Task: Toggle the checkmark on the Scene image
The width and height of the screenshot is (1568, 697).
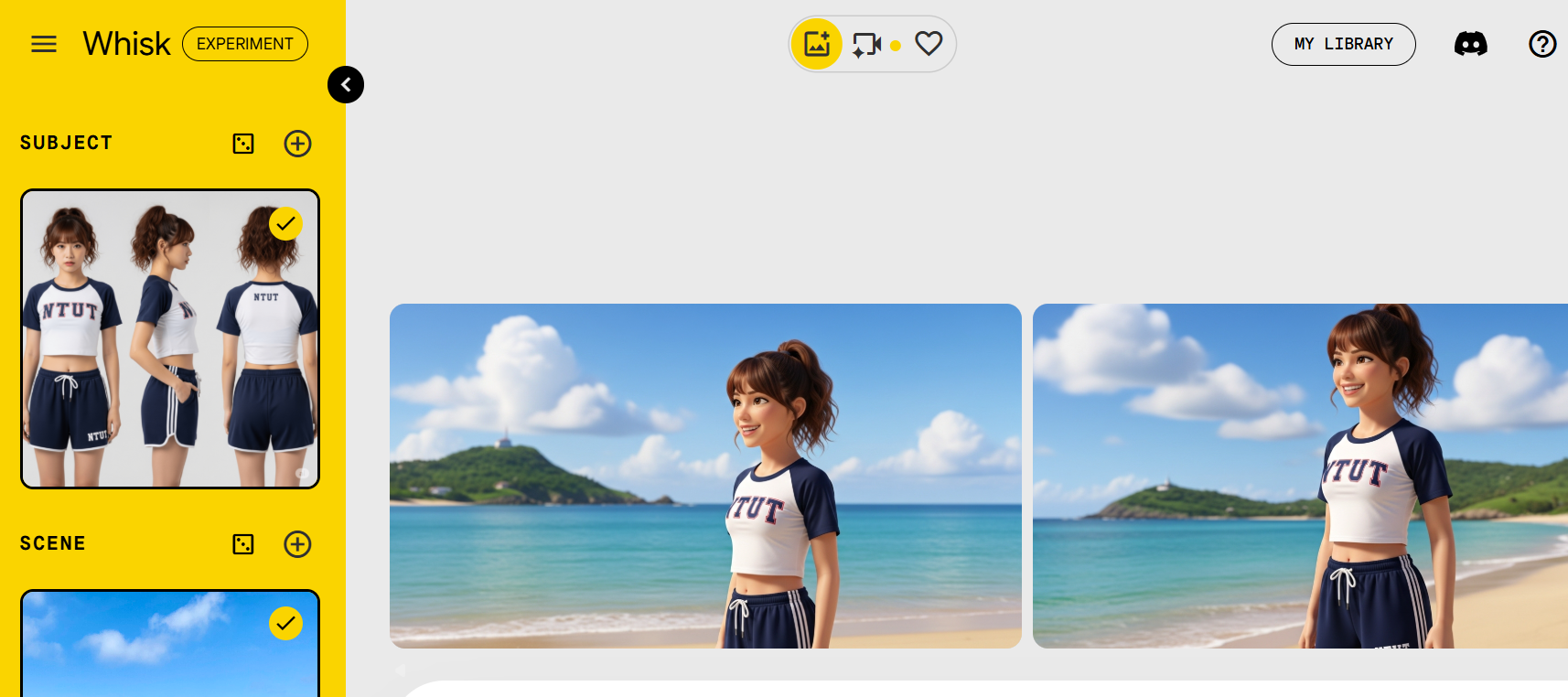Action: [285, 624]
